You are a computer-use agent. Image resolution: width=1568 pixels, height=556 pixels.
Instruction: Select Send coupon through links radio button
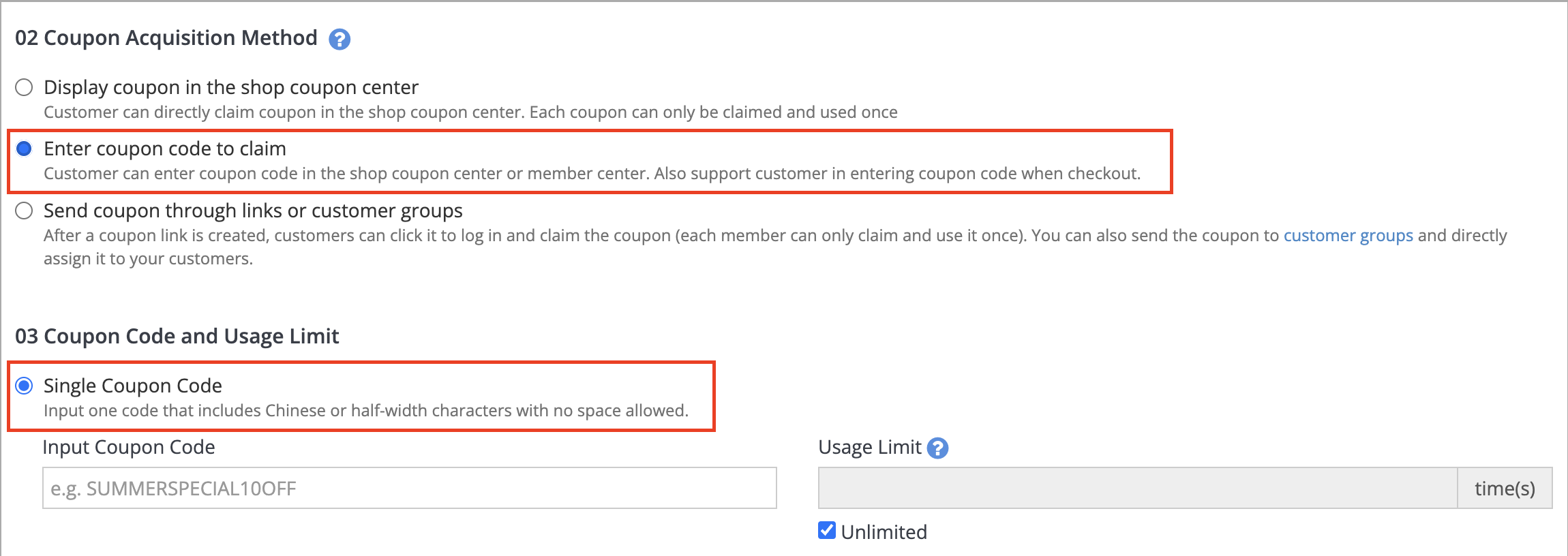[24, 211]
